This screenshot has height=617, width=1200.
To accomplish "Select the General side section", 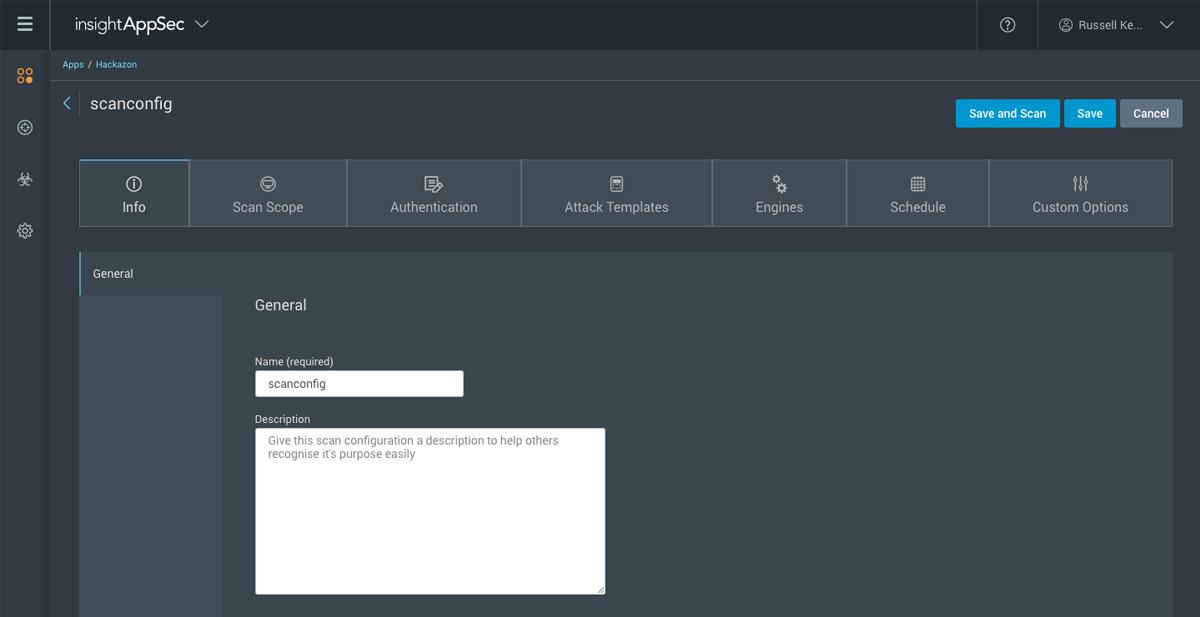I will [x=151, y=273].
